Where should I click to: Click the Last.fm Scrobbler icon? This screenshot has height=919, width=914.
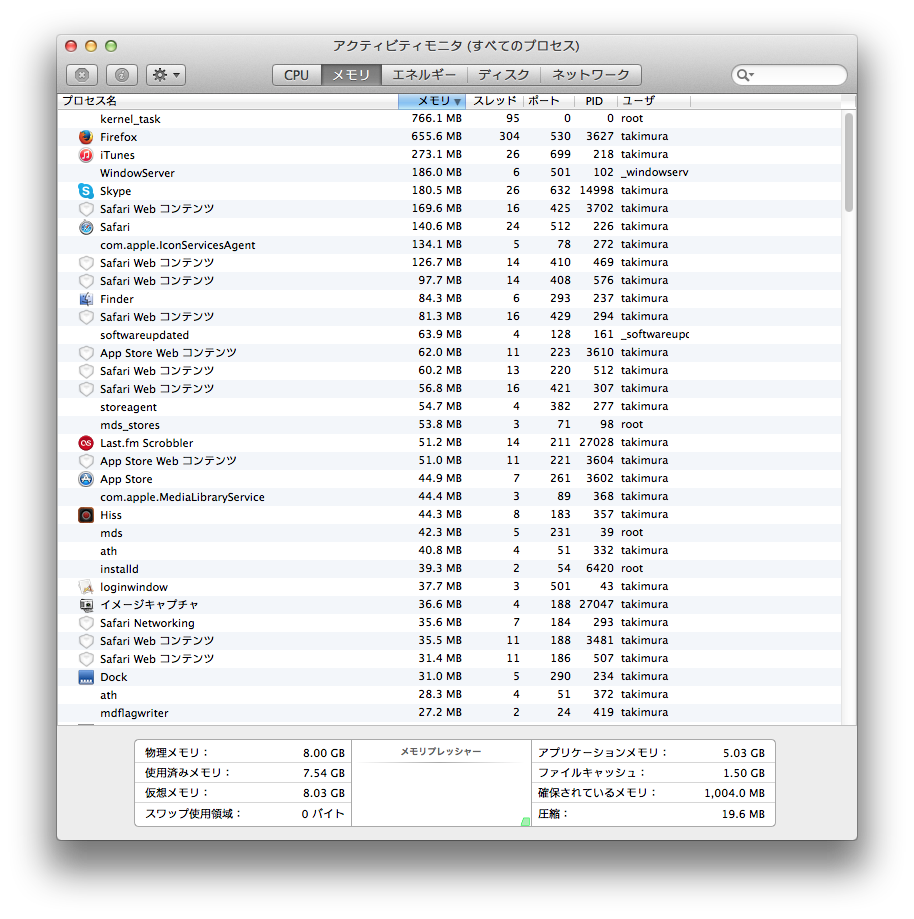(x=86, y=443)
